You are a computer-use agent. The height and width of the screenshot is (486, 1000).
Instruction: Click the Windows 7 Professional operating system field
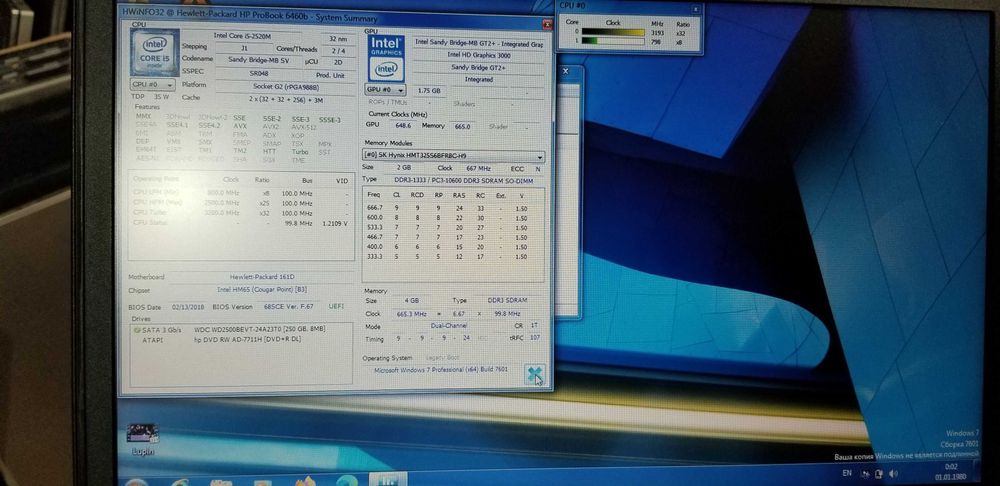coord(441,369)
